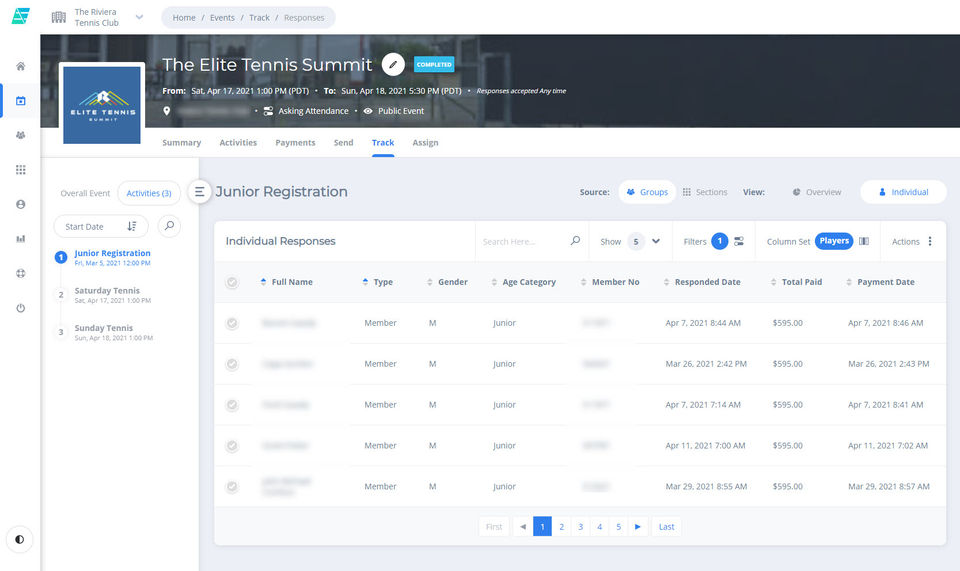Viewport: 960px width, 571px height.
Task: Open the home icon in left sidebar
Action: pos(21,66)
